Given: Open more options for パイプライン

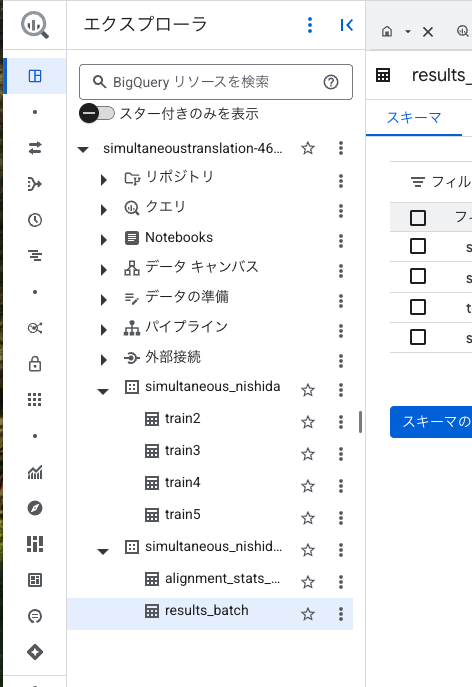Looking at the screenshot, I should 341,331.
